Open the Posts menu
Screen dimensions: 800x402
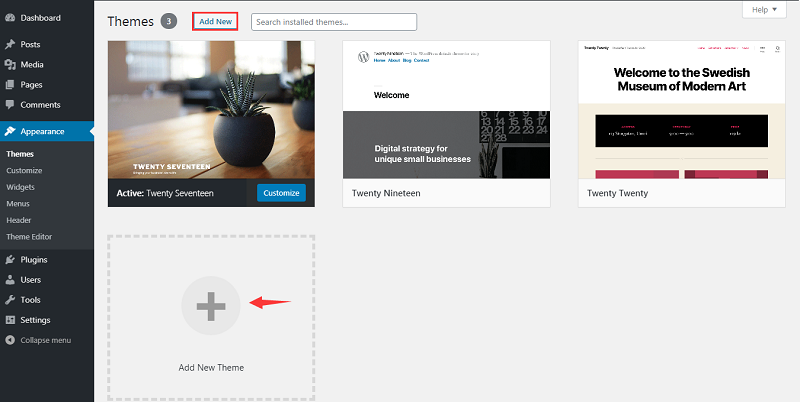click(47, 44)
